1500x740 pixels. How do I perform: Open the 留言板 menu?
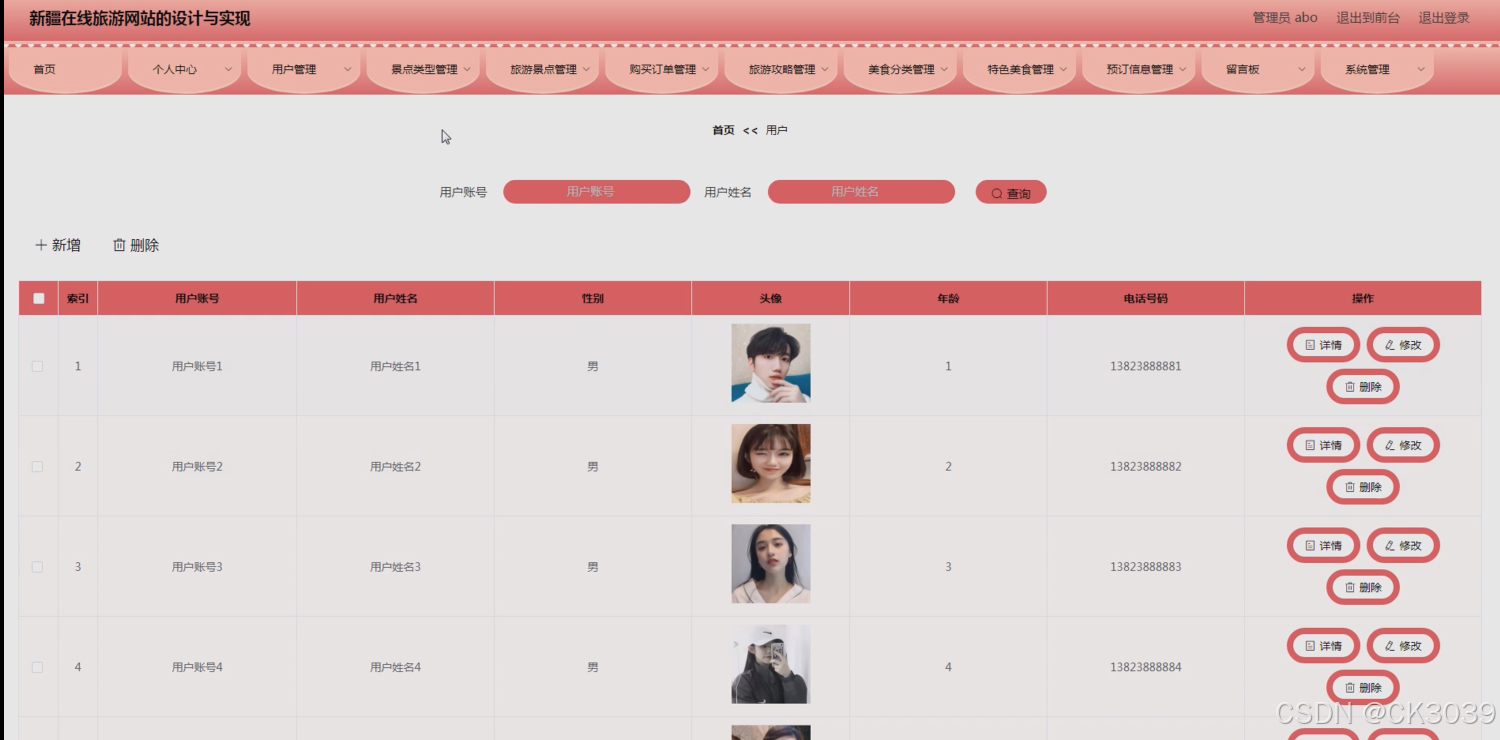1257,69
